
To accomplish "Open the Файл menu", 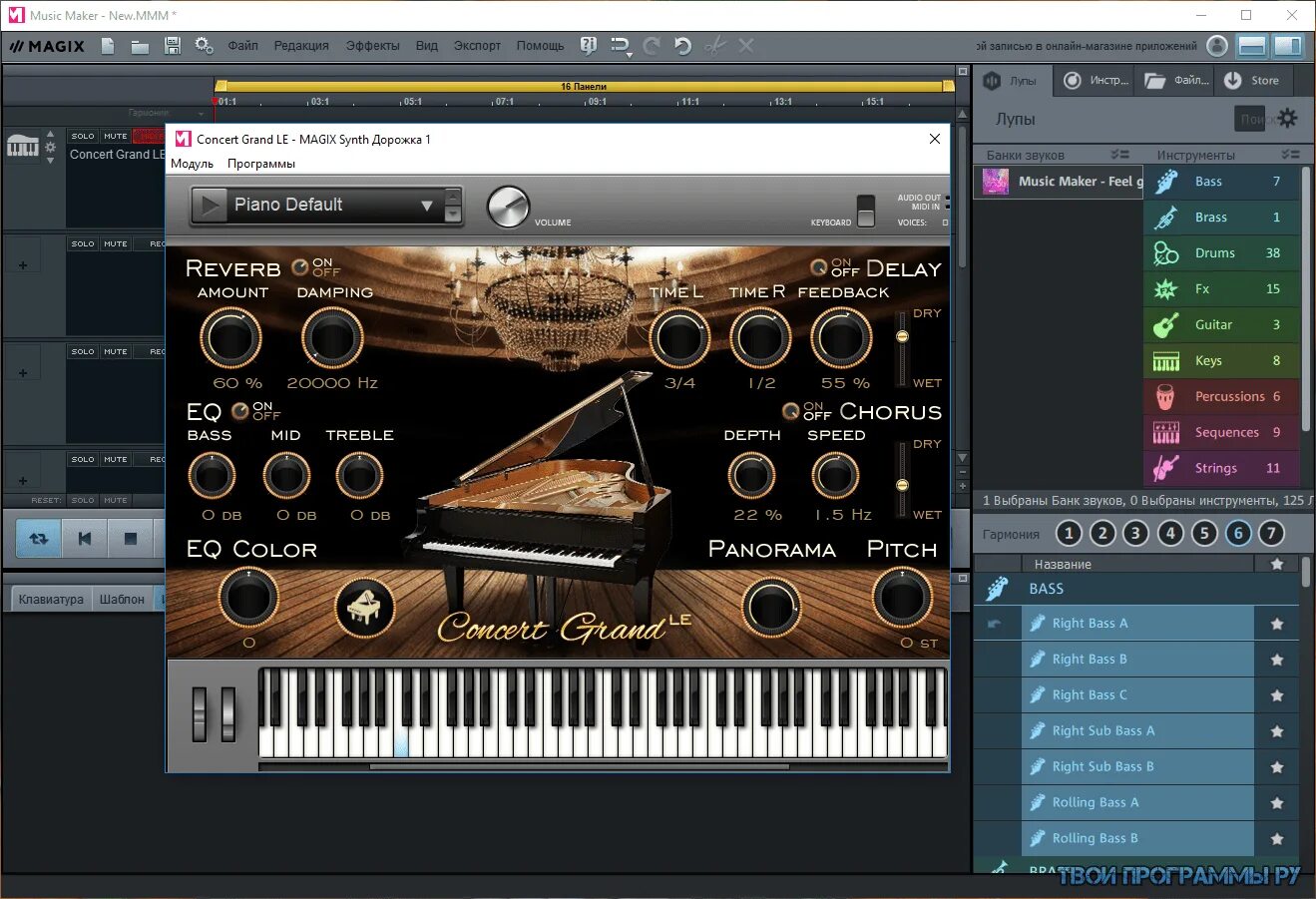I will click(x=242, y=46).
